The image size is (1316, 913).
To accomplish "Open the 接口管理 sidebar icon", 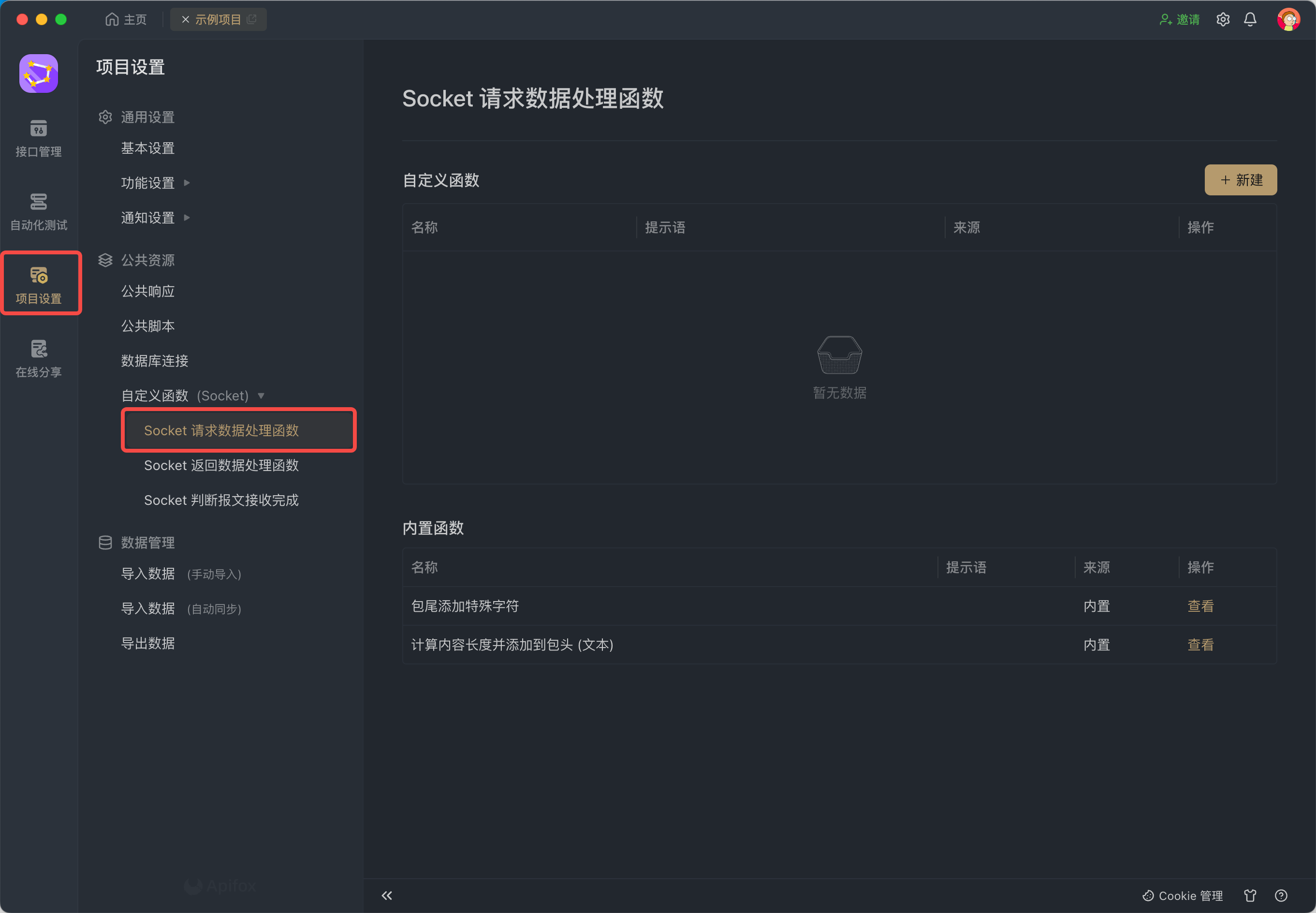I will coord(38,138).
